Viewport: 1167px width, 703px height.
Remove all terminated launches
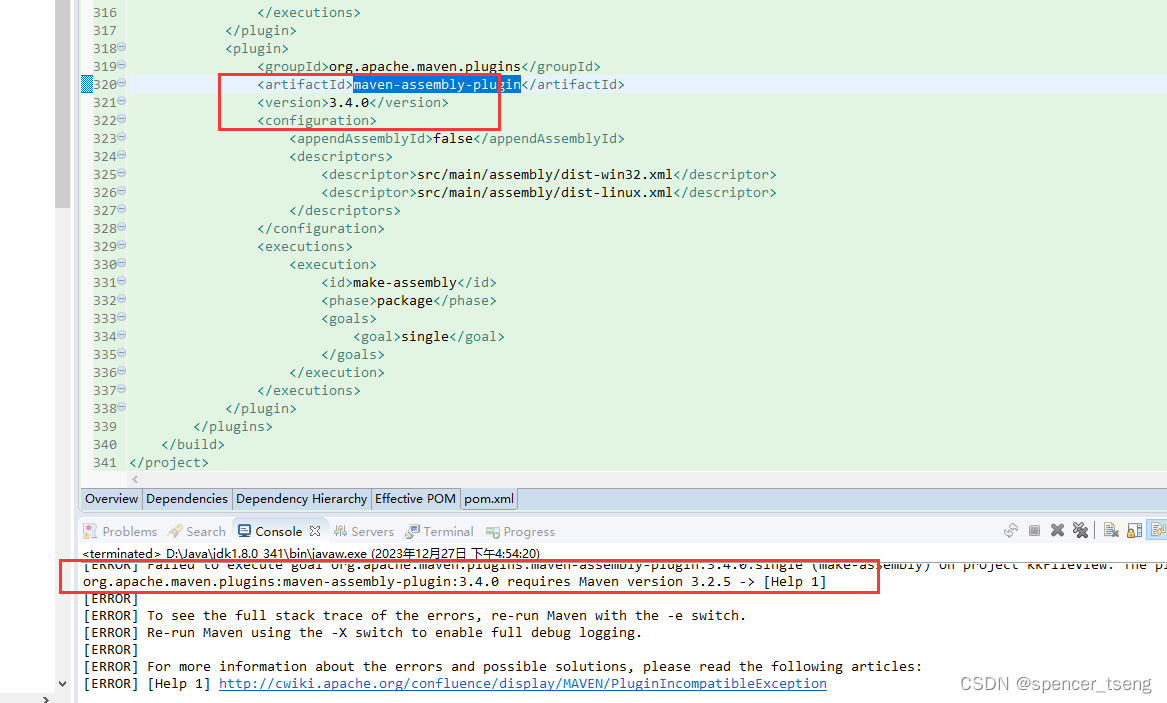[1080, 530]
